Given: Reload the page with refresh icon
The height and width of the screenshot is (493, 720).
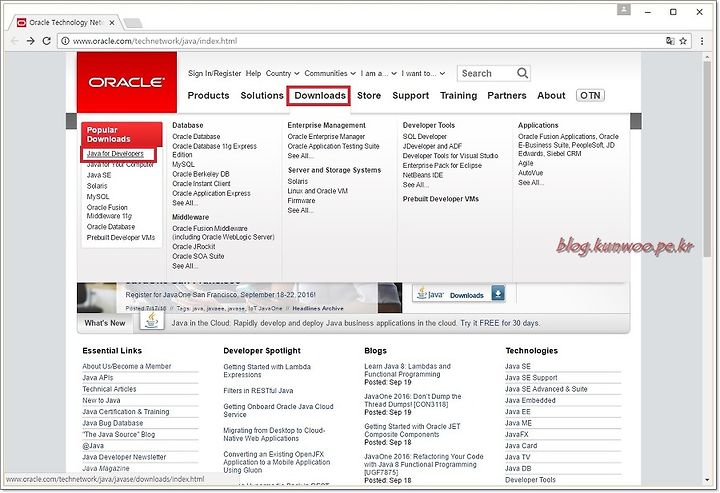Looking at the screenshot, I should [x=46, y=41].
